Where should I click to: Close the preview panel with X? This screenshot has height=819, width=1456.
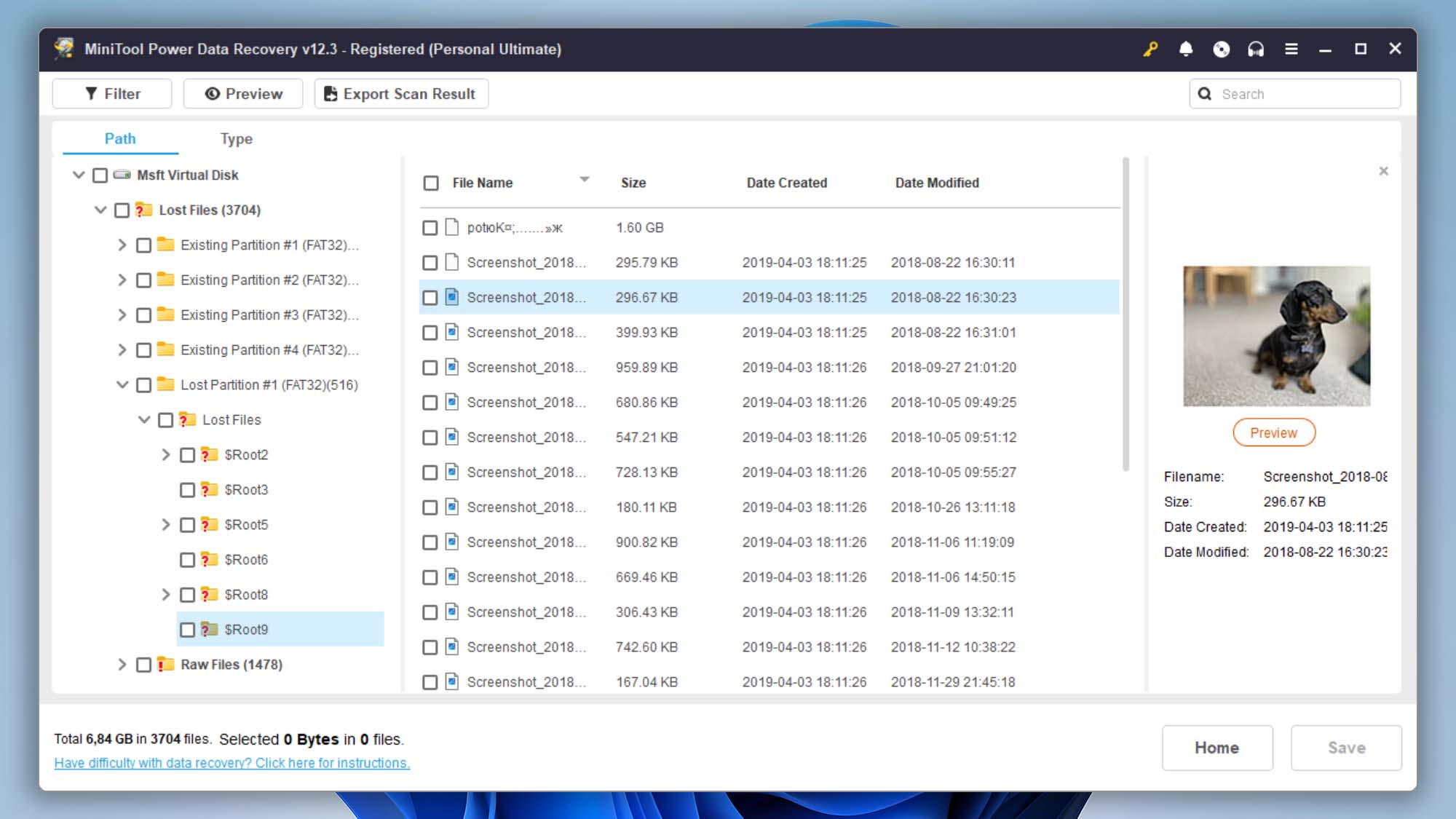point(1383,171)
